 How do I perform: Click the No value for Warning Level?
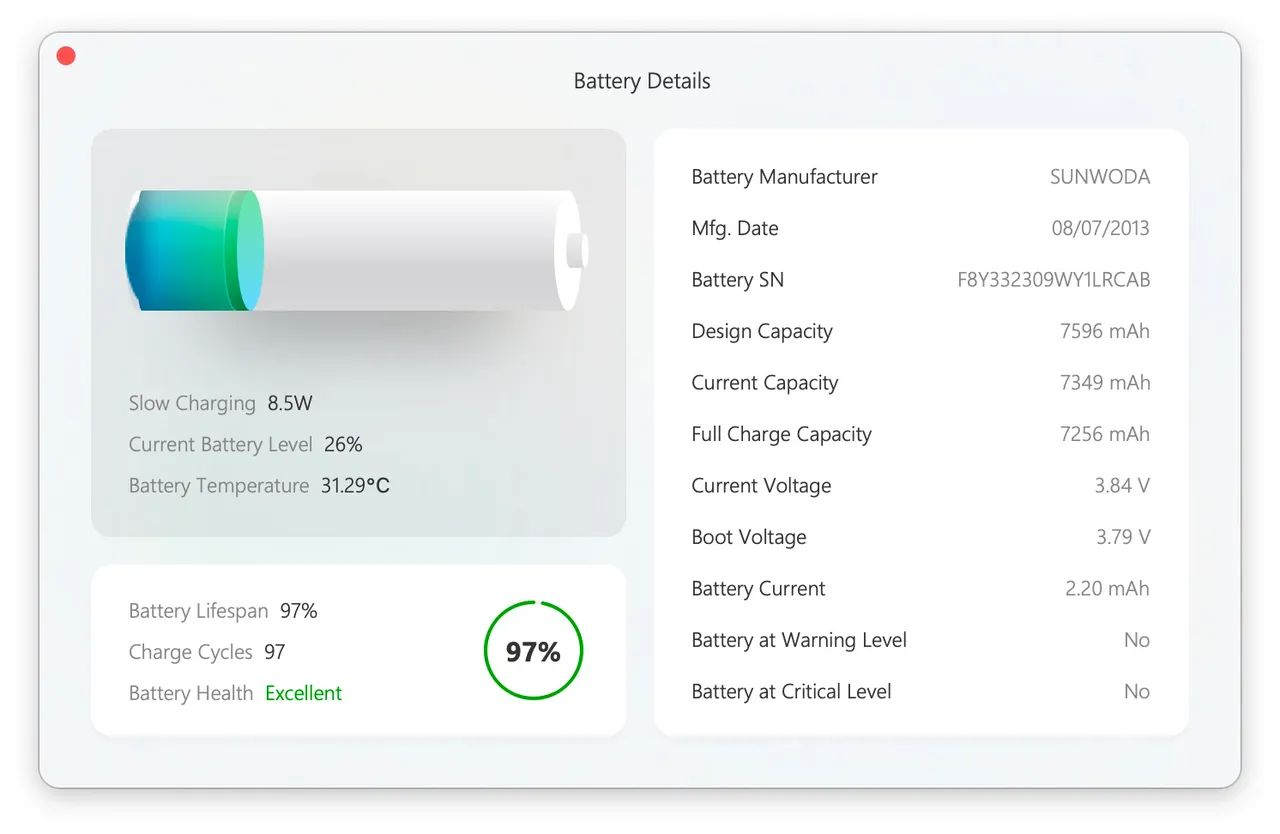(x=1137, y=640)
